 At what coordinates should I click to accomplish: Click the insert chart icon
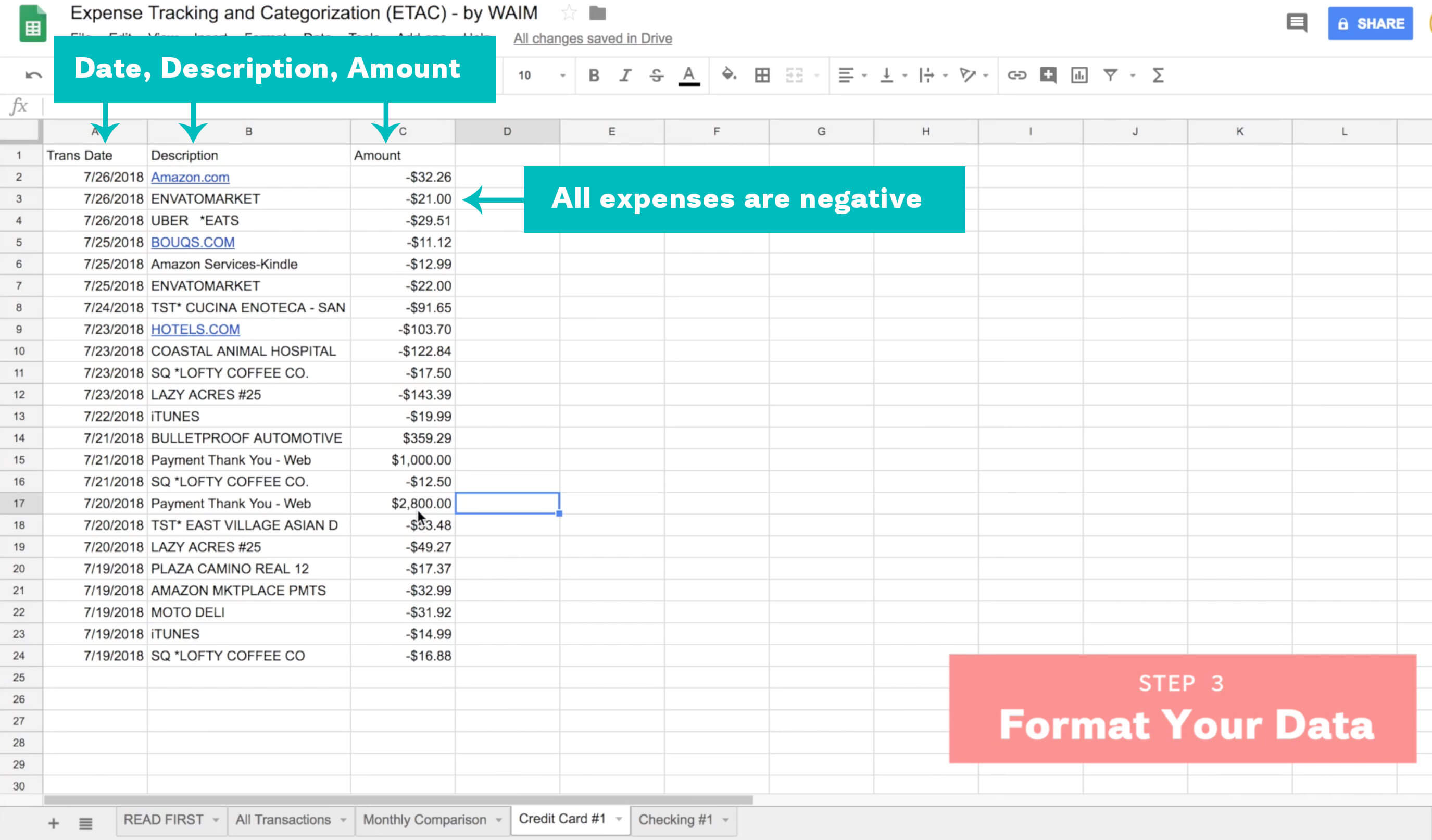[1079, 75]
